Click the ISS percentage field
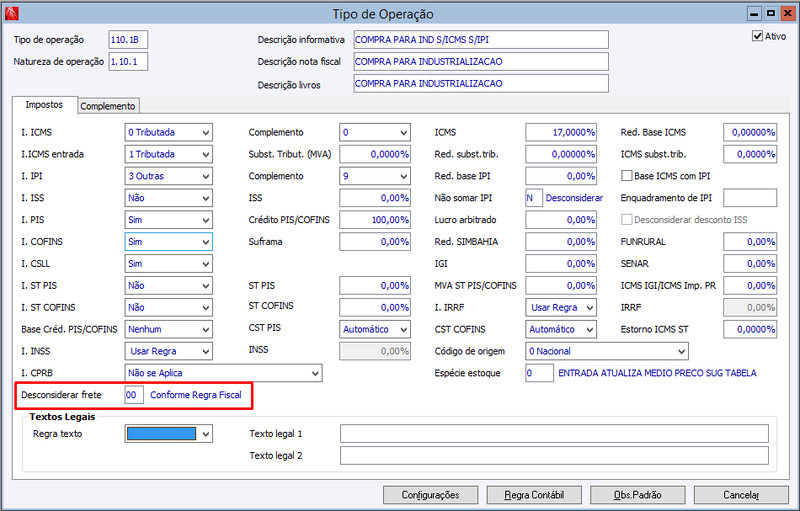The height and width of the screenshot is (511, 800). click(375, 198)
